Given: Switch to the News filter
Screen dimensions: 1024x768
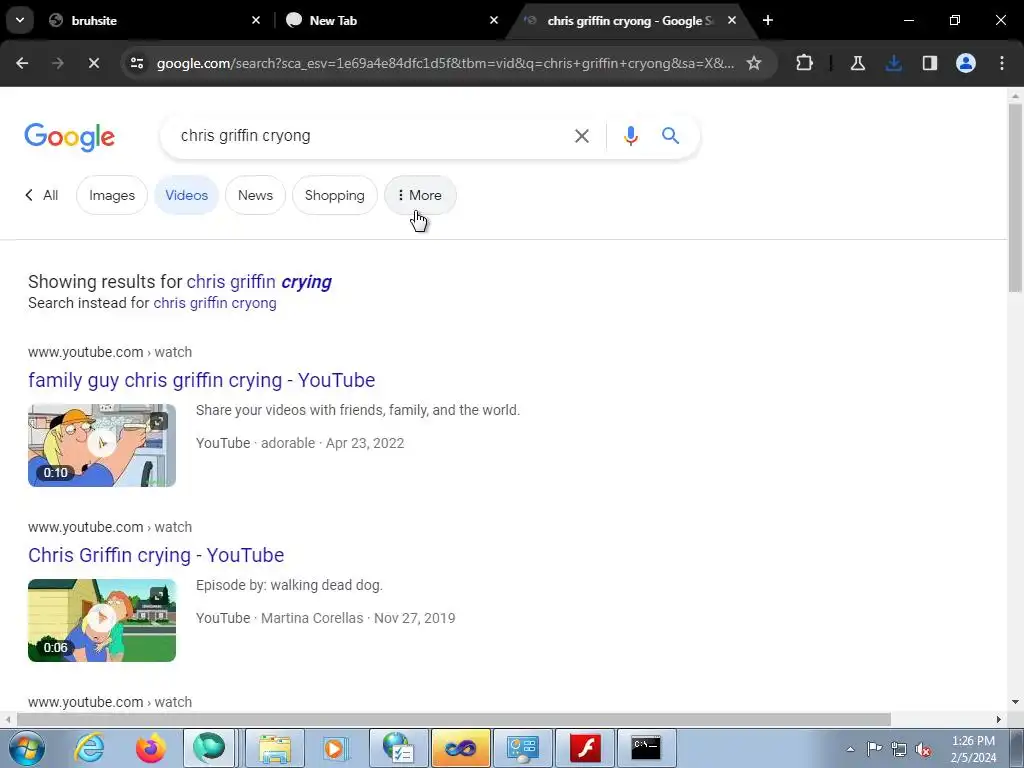Looking at the screenshot, I should pyautogui.click(x=255, y=195).
